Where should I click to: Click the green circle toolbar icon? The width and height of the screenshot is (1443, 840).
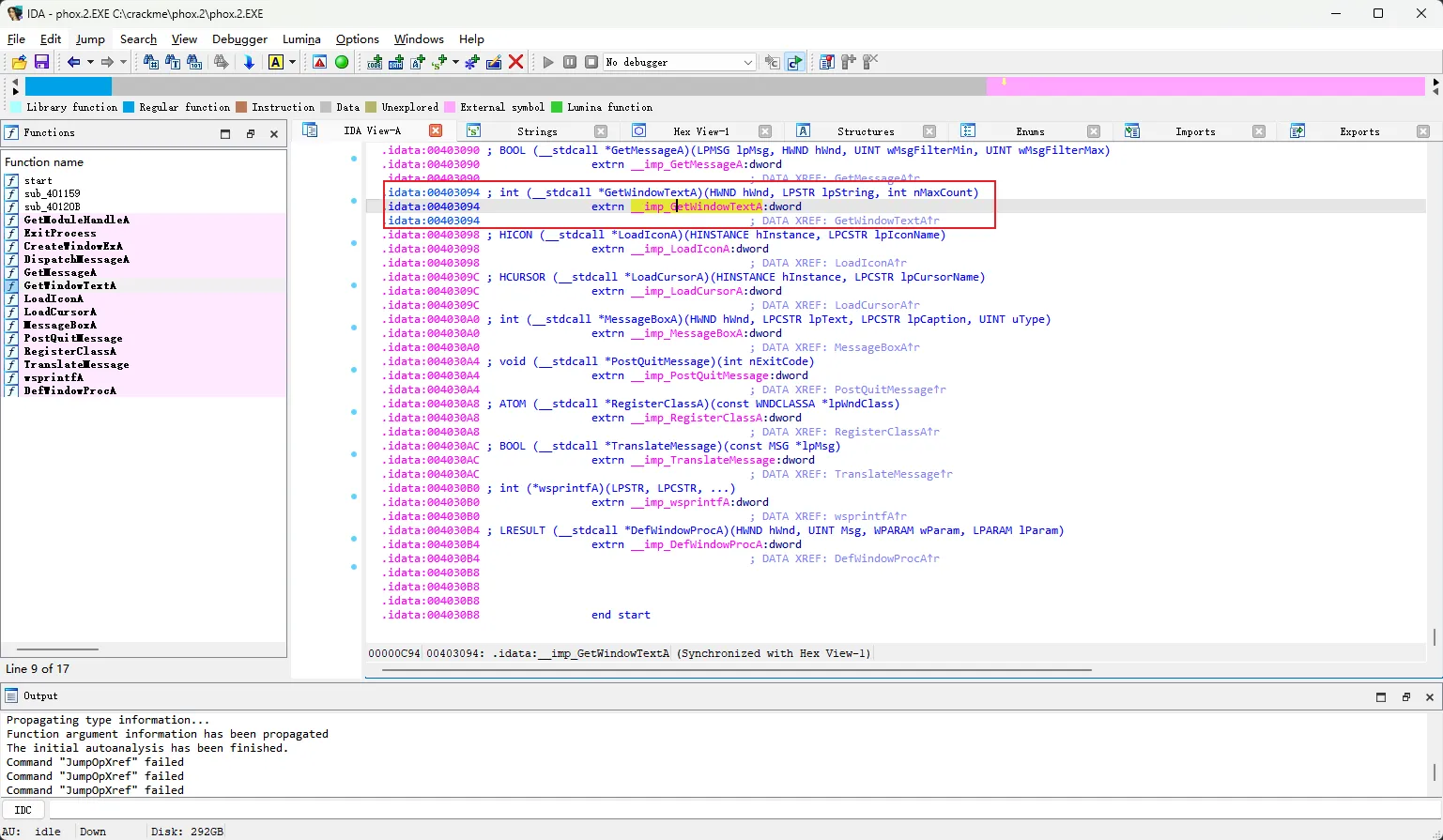click(342, 62)
